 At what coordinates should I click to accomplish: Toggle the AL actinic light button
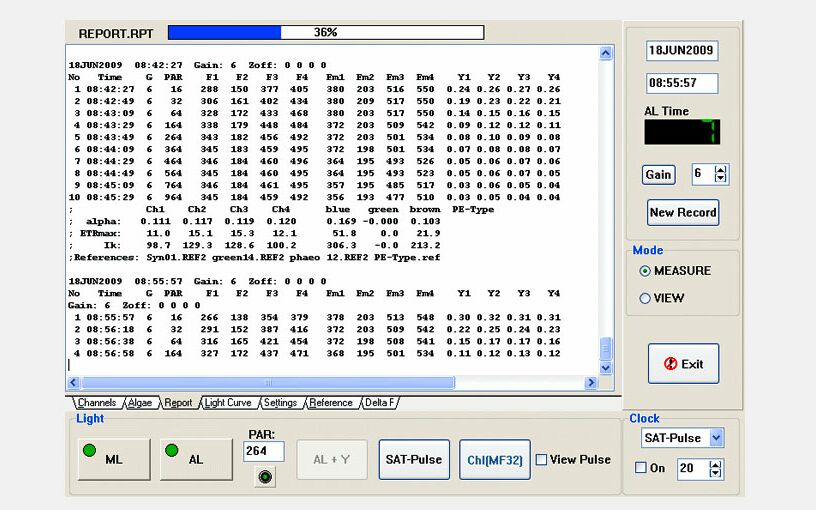[x=196, y=459]
